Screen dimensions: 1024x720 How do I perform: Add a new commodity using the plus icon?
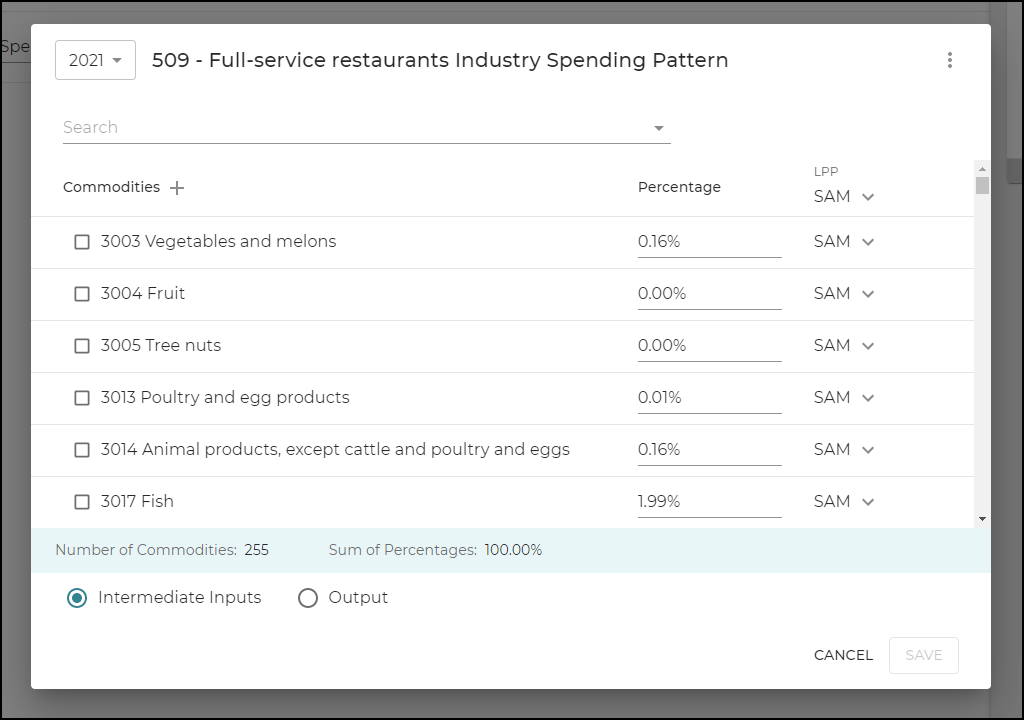[x=177, y=187]
